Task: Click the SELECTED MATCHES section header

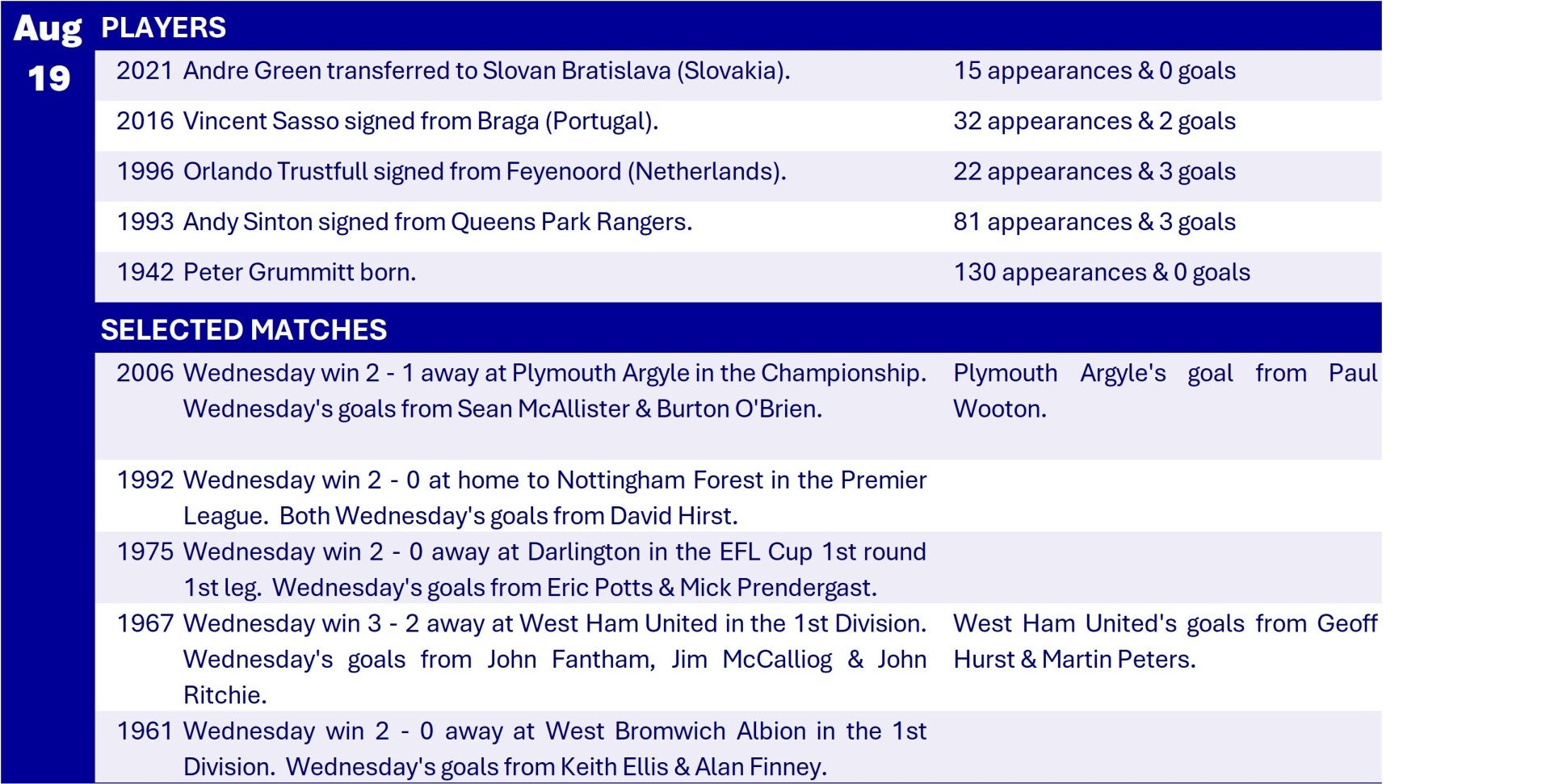Action: click(243, 329)
